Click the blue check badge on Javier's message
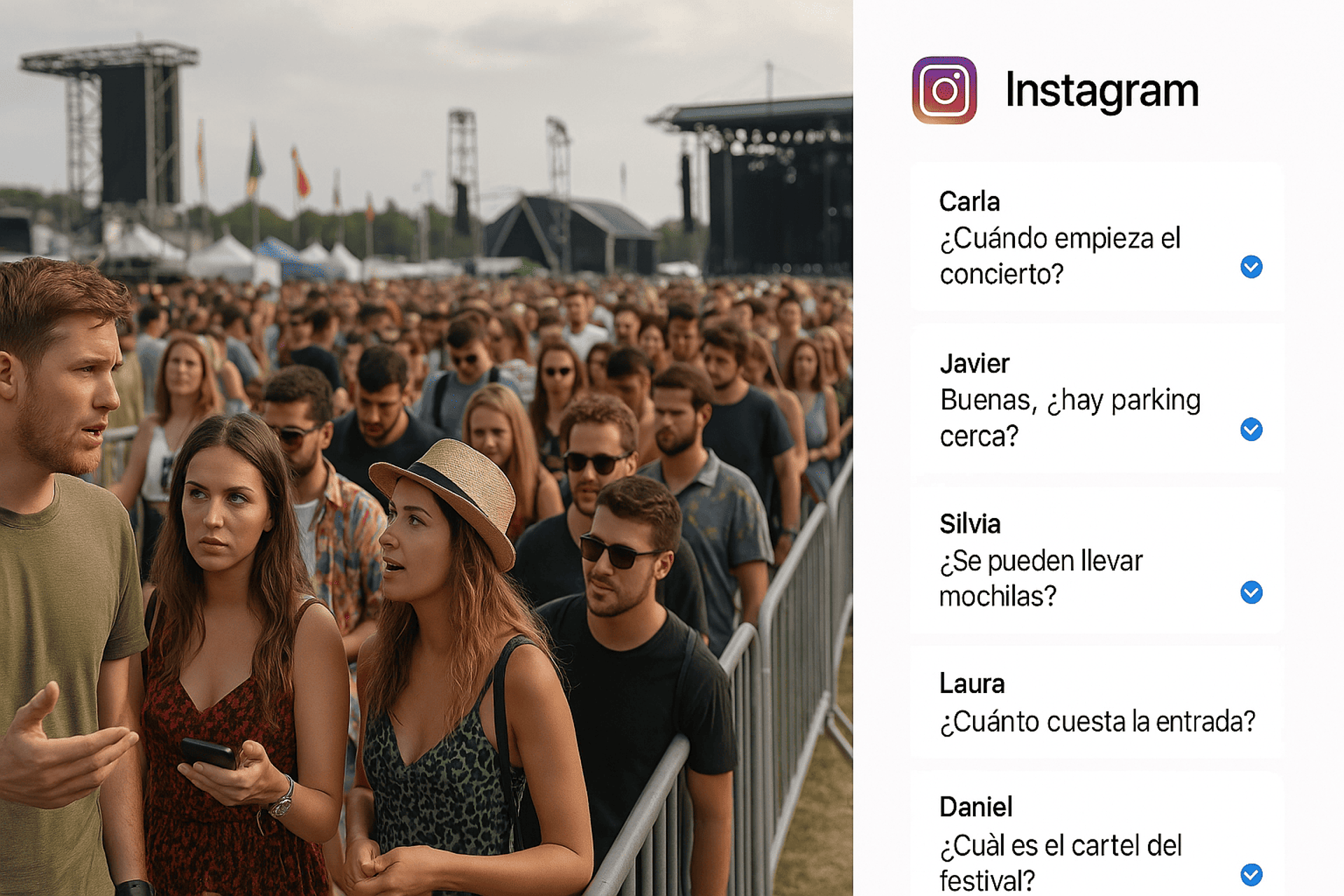Viewport: 1344px width, 896px height. click(1252, 429)
